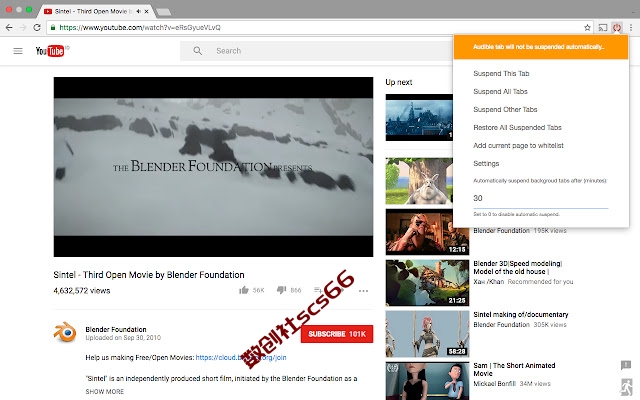Mute tab via speaker icon on tab
This screenshot has width=640, height=400.
(x=139, y=11)
